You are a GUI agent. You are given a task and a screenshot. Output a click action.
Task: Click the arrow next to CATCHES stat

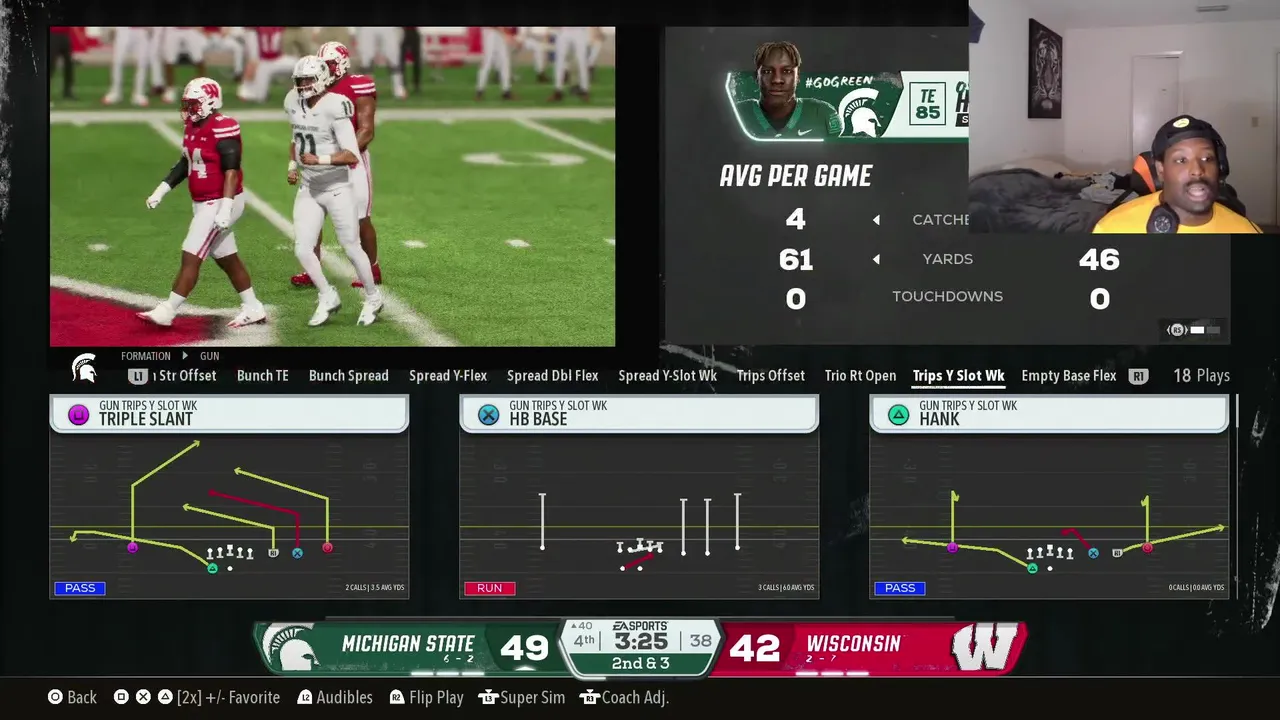pos(876,220)
